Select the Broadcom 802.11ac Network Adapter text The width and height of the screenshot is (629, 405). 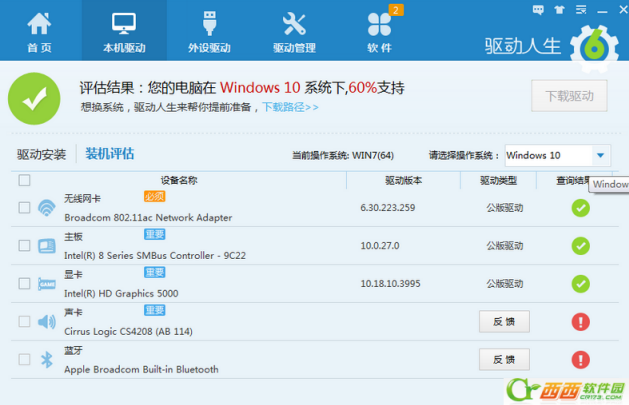(148, 218)
